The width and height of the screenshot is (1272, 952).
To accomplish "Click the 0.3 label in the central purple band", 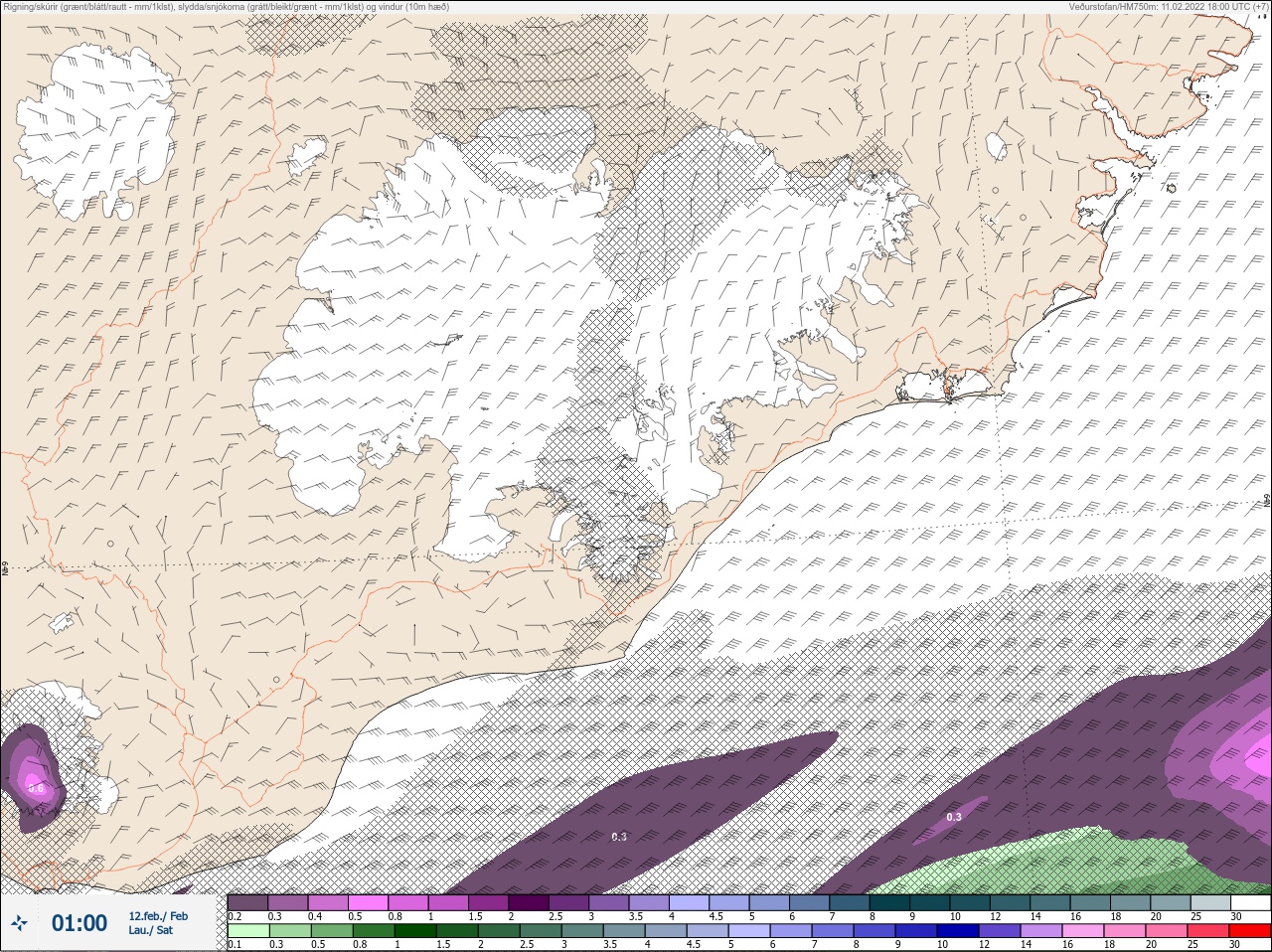I will click(619, 837).
